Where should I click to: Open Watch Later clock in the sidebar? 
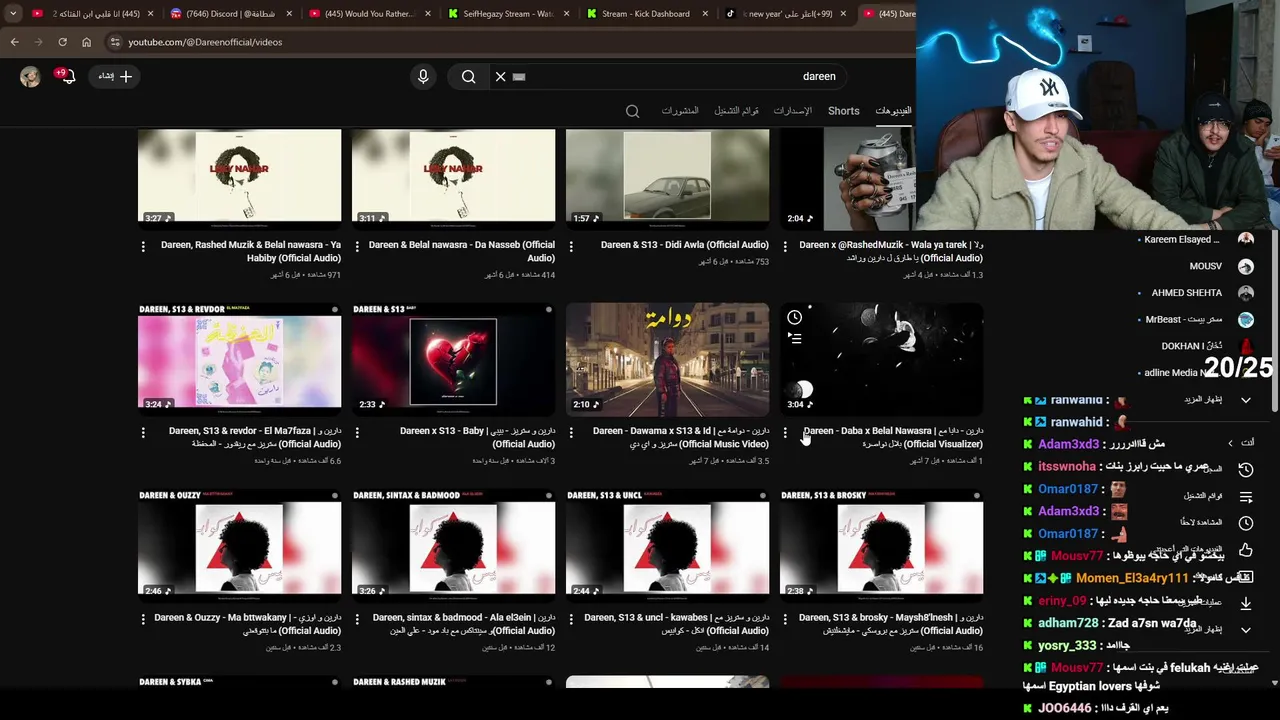[1245, 523]
